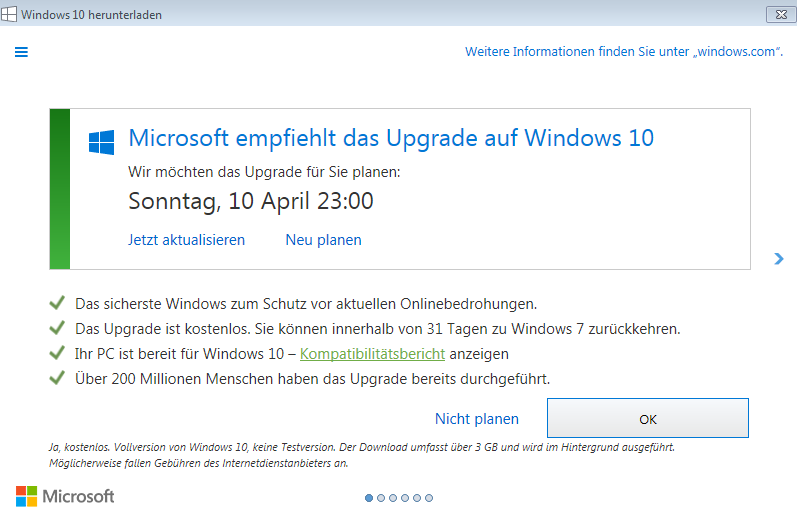Click the blue Windows logo in banner

tap(102, 142)
